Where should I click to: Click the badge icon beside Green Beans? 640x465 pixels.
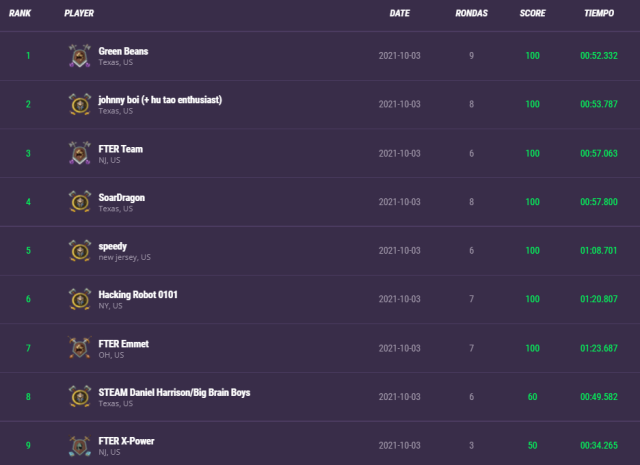80,55
